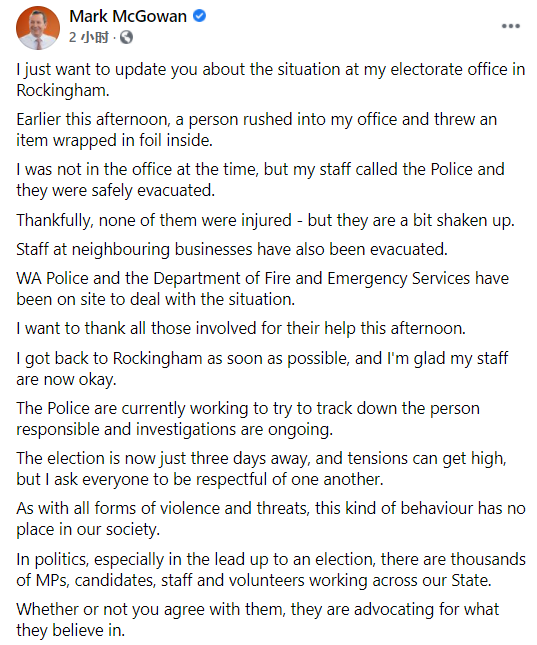Click the globe public-privacy icon
This screenshot has width=537, height=645.
[x=126, y=37]
